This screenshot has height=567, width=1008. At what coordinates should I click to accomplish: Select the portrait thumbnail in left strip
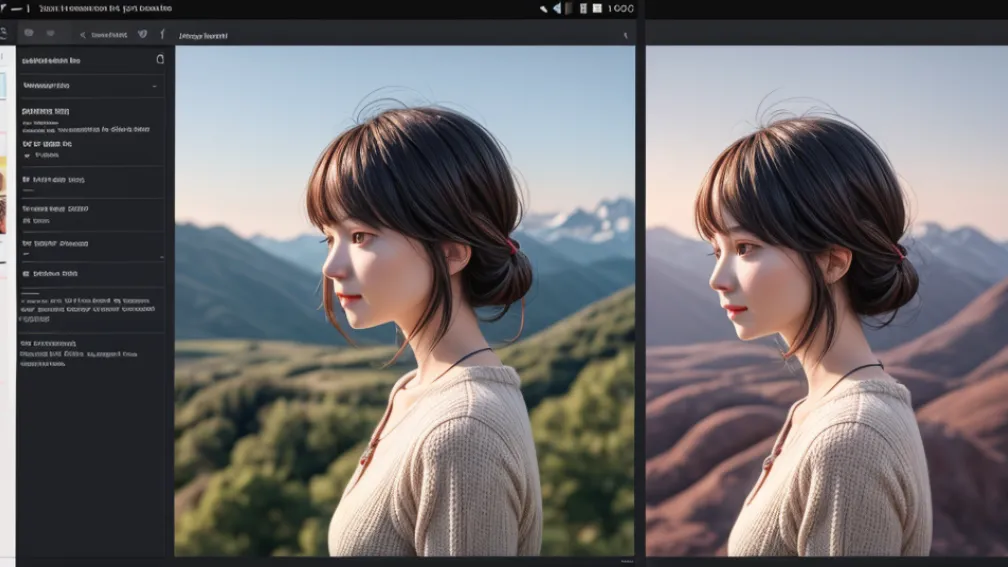click(3, 195)
